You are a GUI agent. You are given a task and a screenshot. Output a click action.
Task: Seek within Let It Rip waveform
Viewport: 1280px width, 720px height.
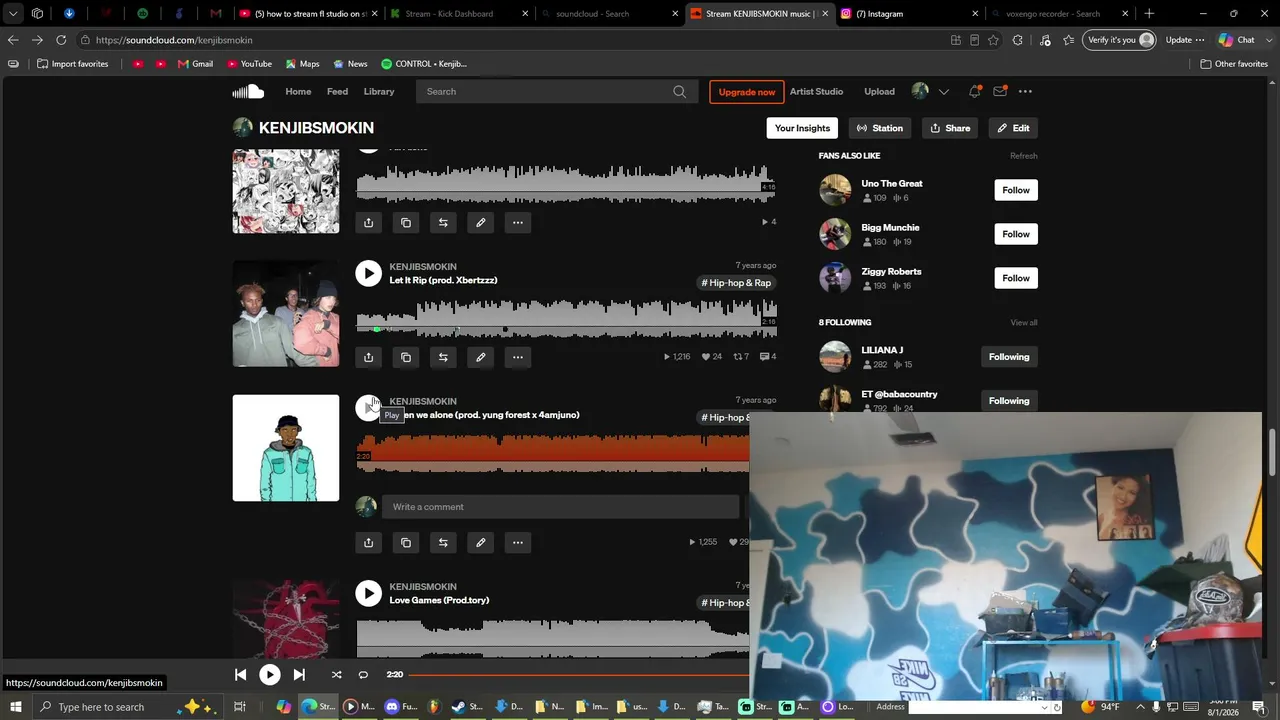(x=566, y=320)
